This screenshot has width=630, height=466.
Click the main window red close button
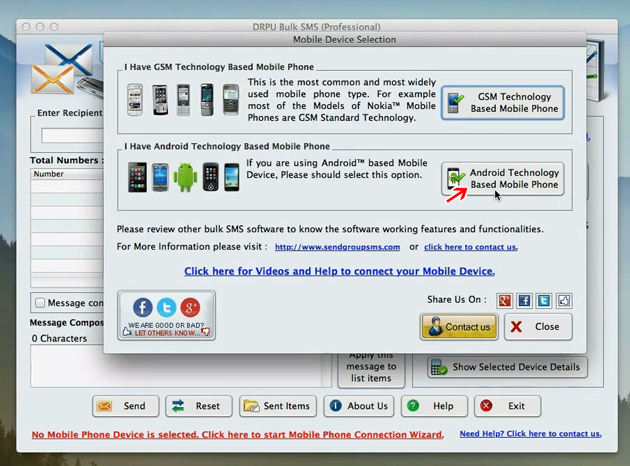click(x=26, y=27)
